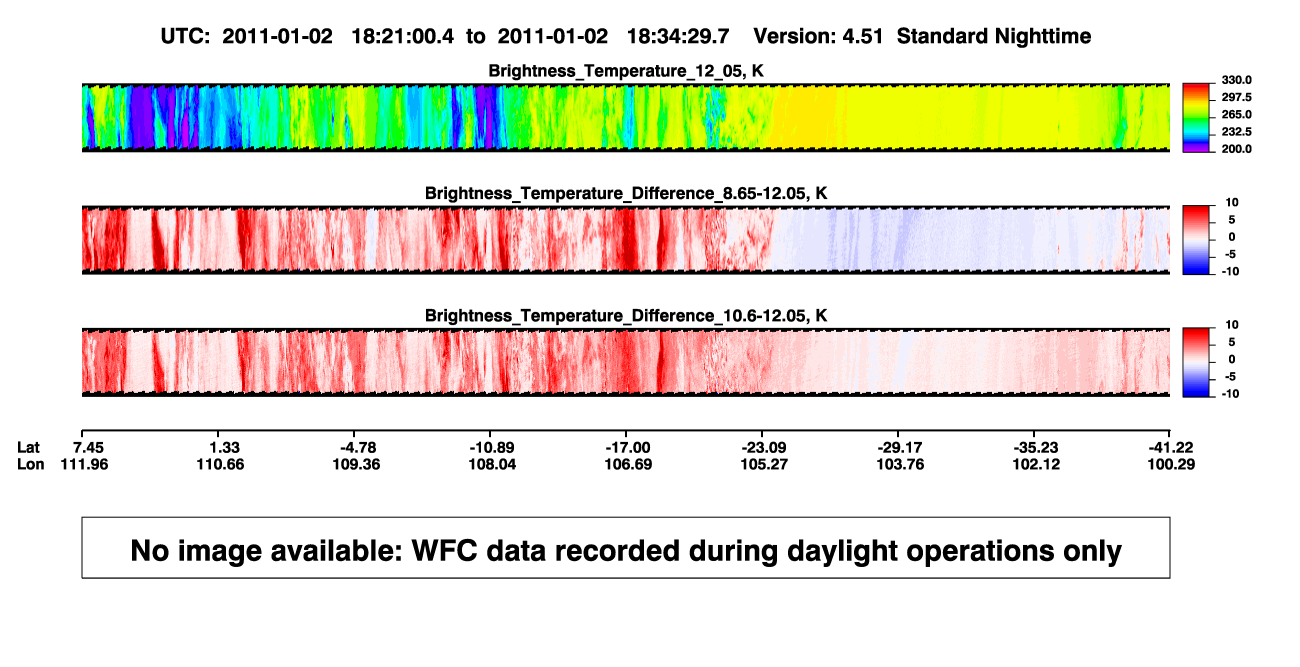Image resolution: width=1300 pixels, height=667 pixels.
Task: Click longitude value 106.69
Action: [629, 464]
